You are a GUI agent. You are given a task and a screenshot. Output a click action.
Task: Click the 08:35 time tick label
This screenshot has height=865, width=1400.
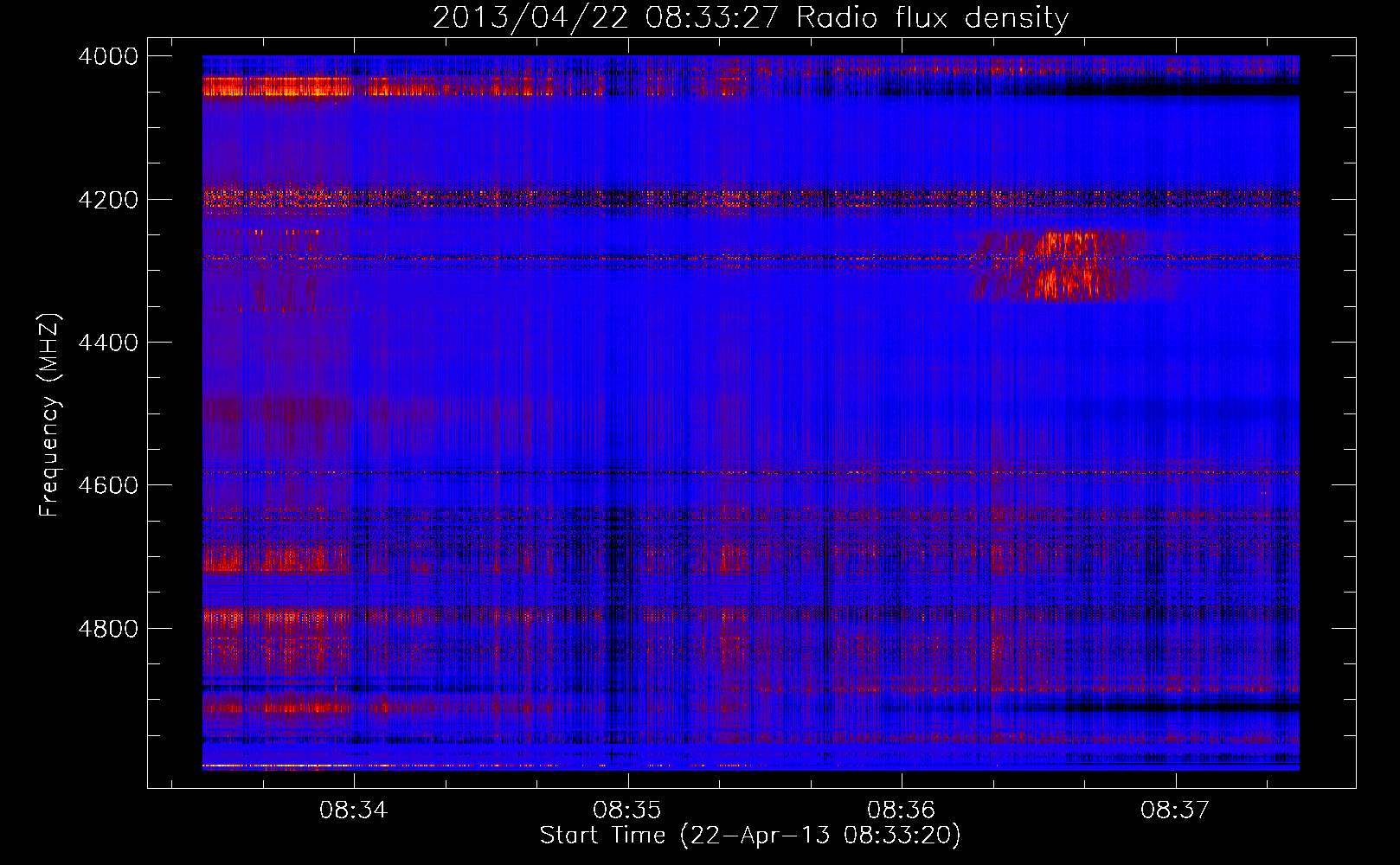626,811
